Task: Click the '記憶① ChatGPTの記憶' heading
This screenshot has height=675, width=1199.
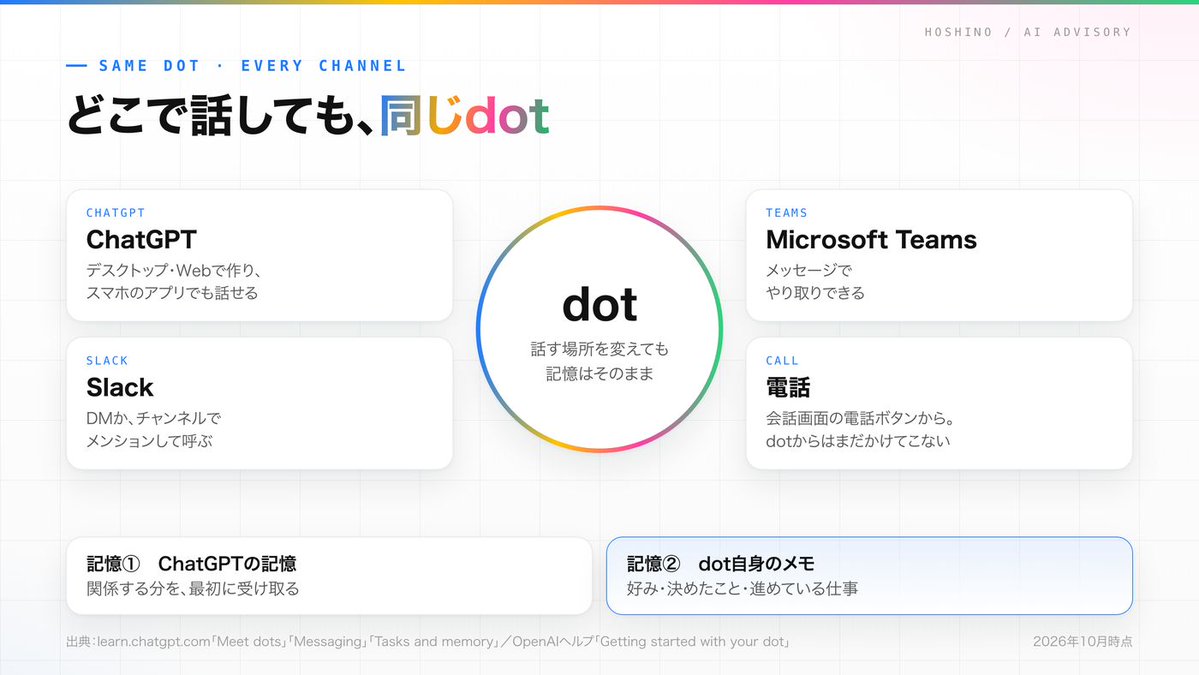Action: click(x=191, y=563)
